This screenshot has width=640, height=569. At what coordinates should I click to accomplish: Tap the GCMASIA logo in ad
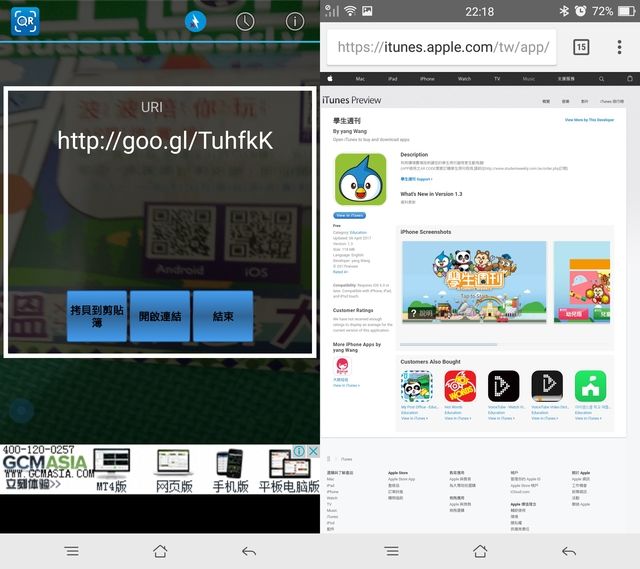45,463
